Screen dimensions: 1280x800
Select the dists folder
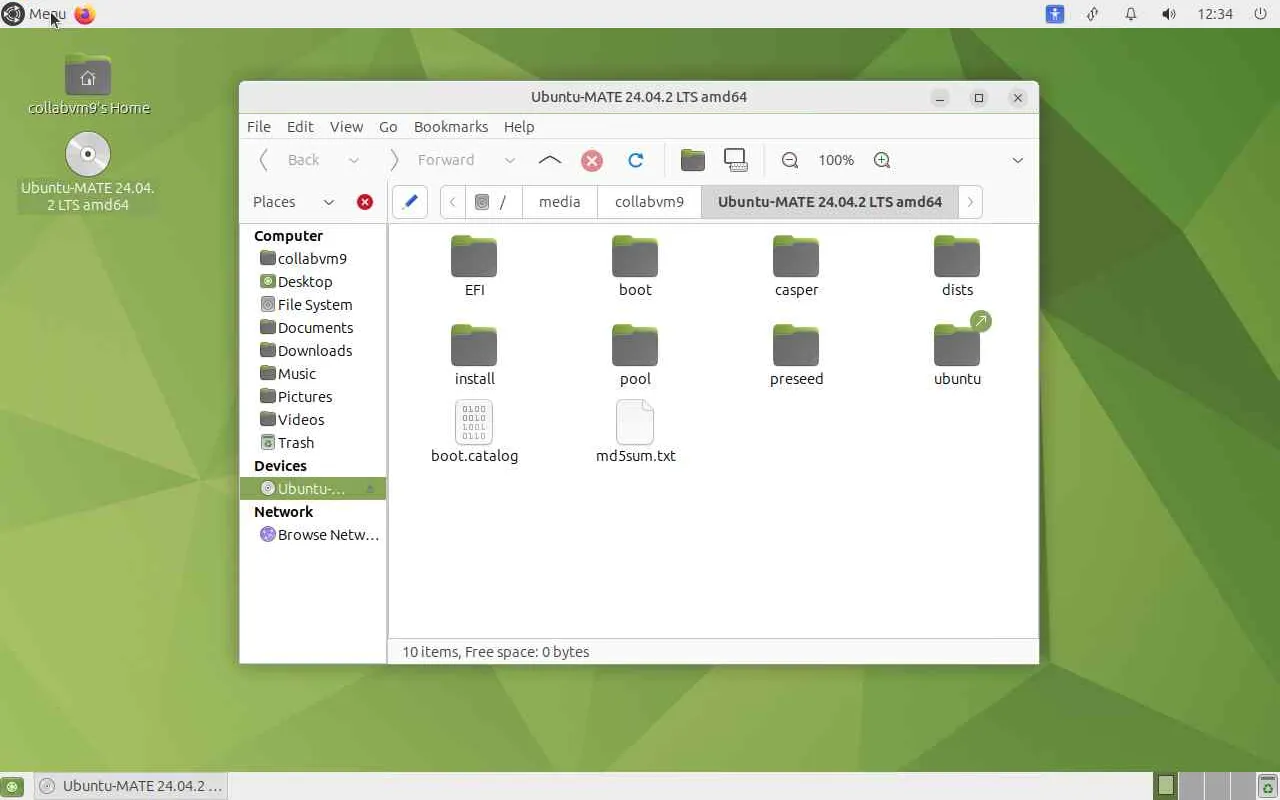coord(957,266)
